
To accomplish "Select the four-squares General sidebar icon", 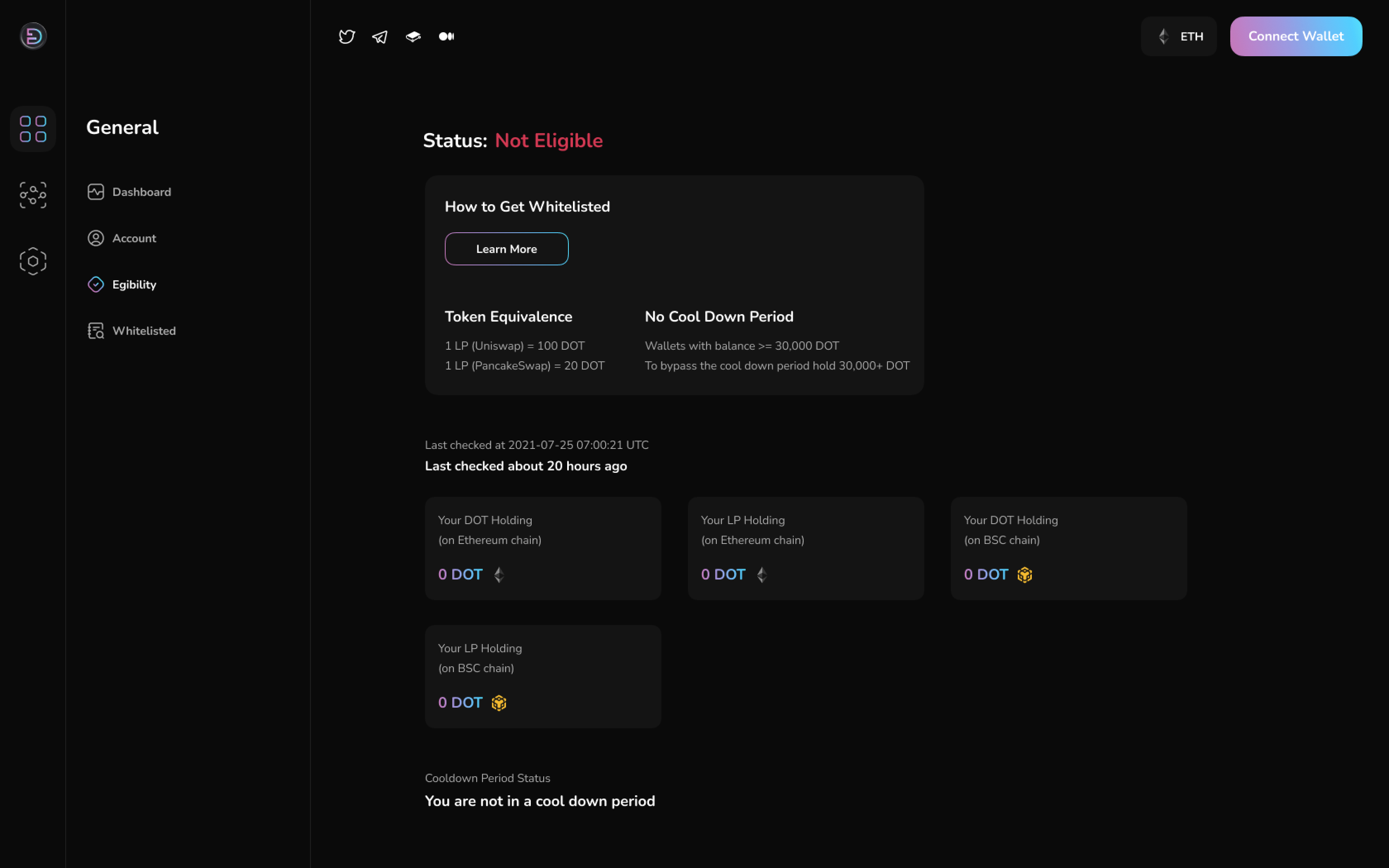I will point(33,129).
